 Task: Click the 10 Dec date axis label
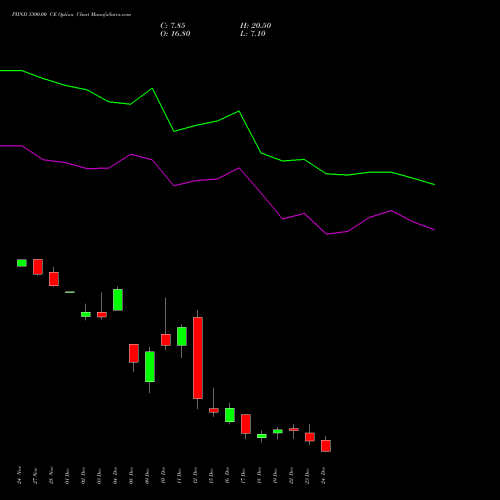tap(163, 475)
